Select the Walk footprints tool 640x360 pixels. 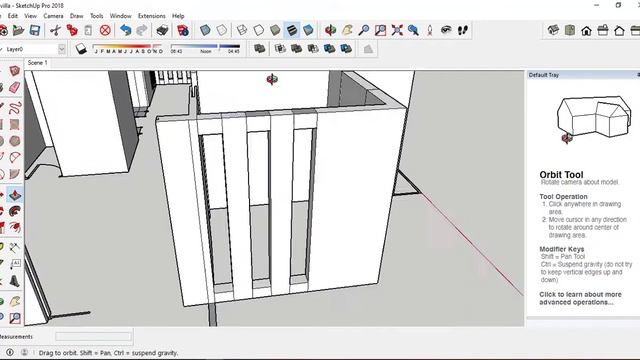pos(462,30)
